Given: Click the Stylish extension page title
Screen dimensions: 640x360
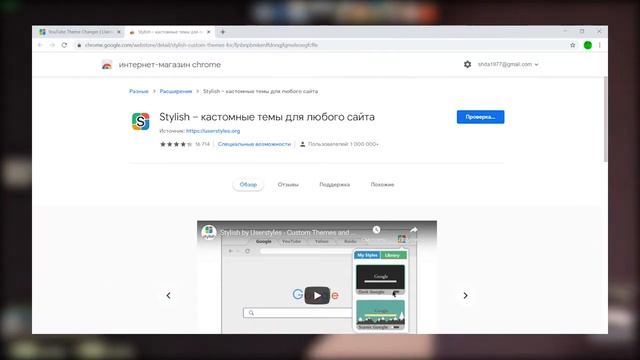Looking at the screenshot, I should [x=267, y=117].
